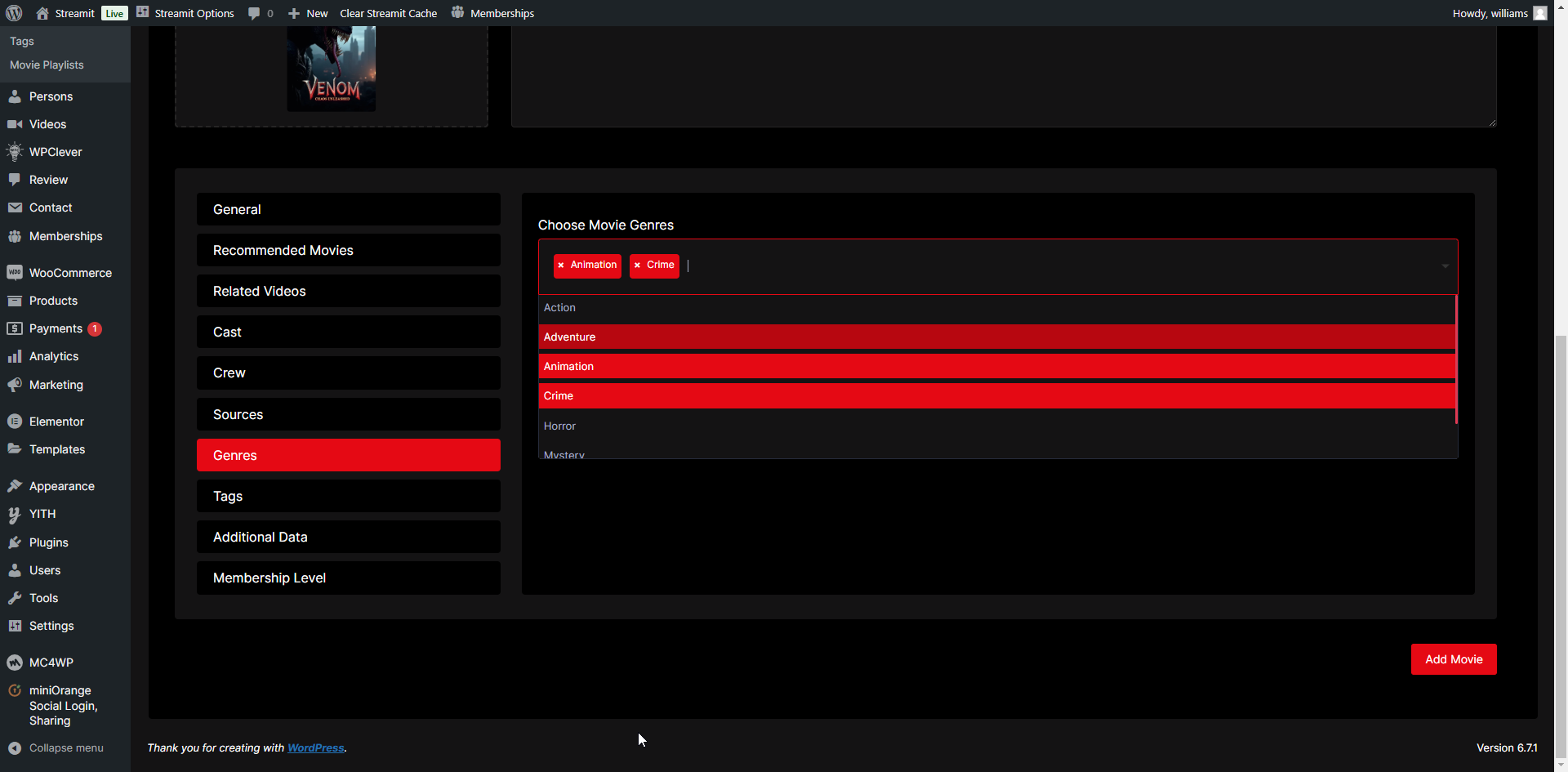
Task: Click the Add Movie button
Action: (1454, 659)
